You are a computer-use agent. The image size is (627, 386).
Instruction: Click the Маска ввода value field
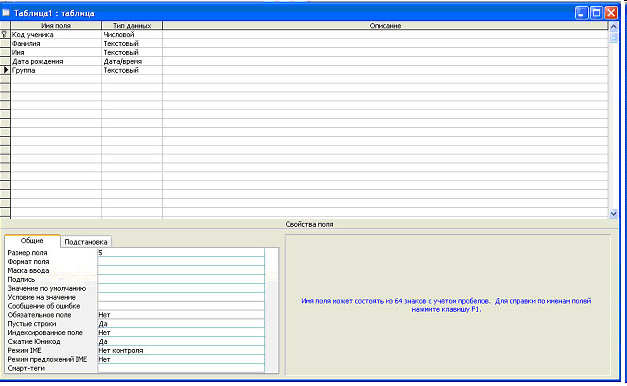[x=181, y=270]
